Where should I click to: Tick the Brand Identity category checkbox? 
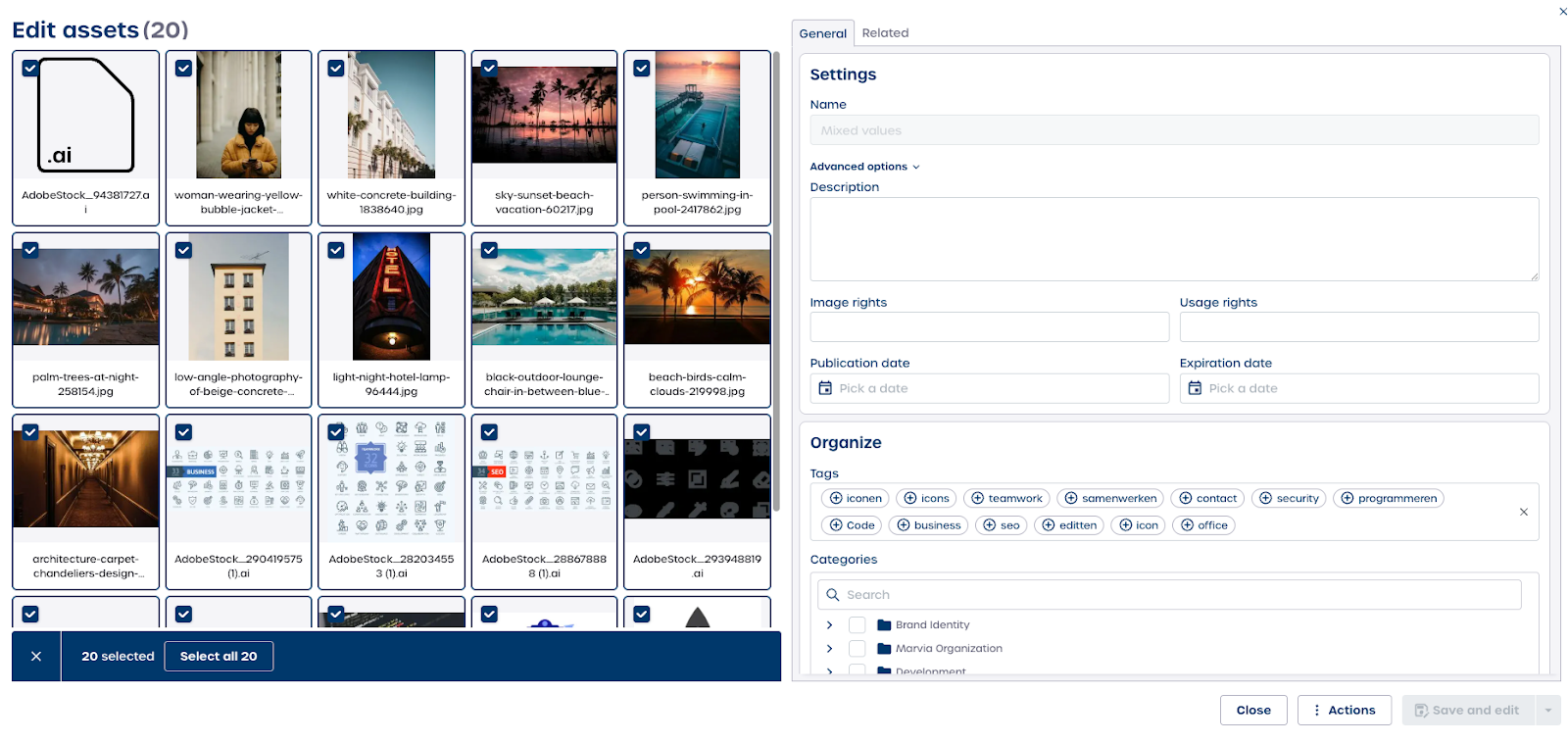click(x=857, y=624)
